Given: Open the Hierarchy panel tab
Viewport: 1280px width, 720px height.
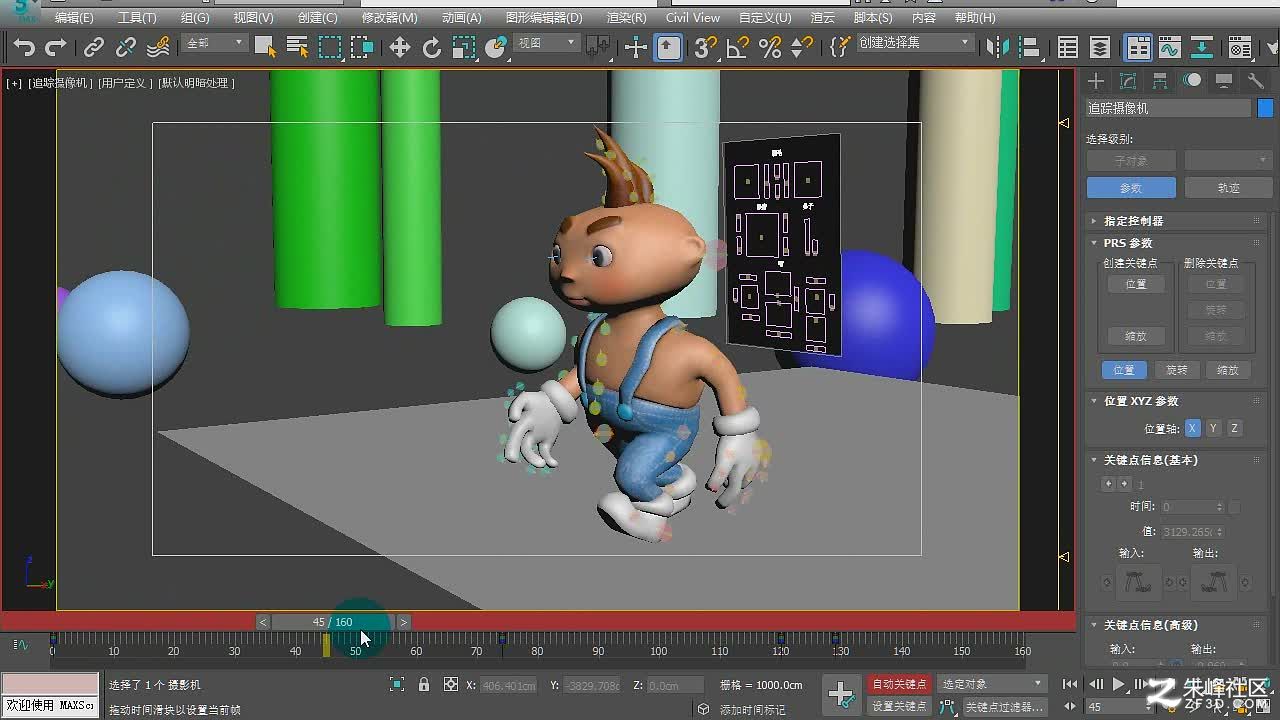Looking at the screenshot, I should (1160, 81).
